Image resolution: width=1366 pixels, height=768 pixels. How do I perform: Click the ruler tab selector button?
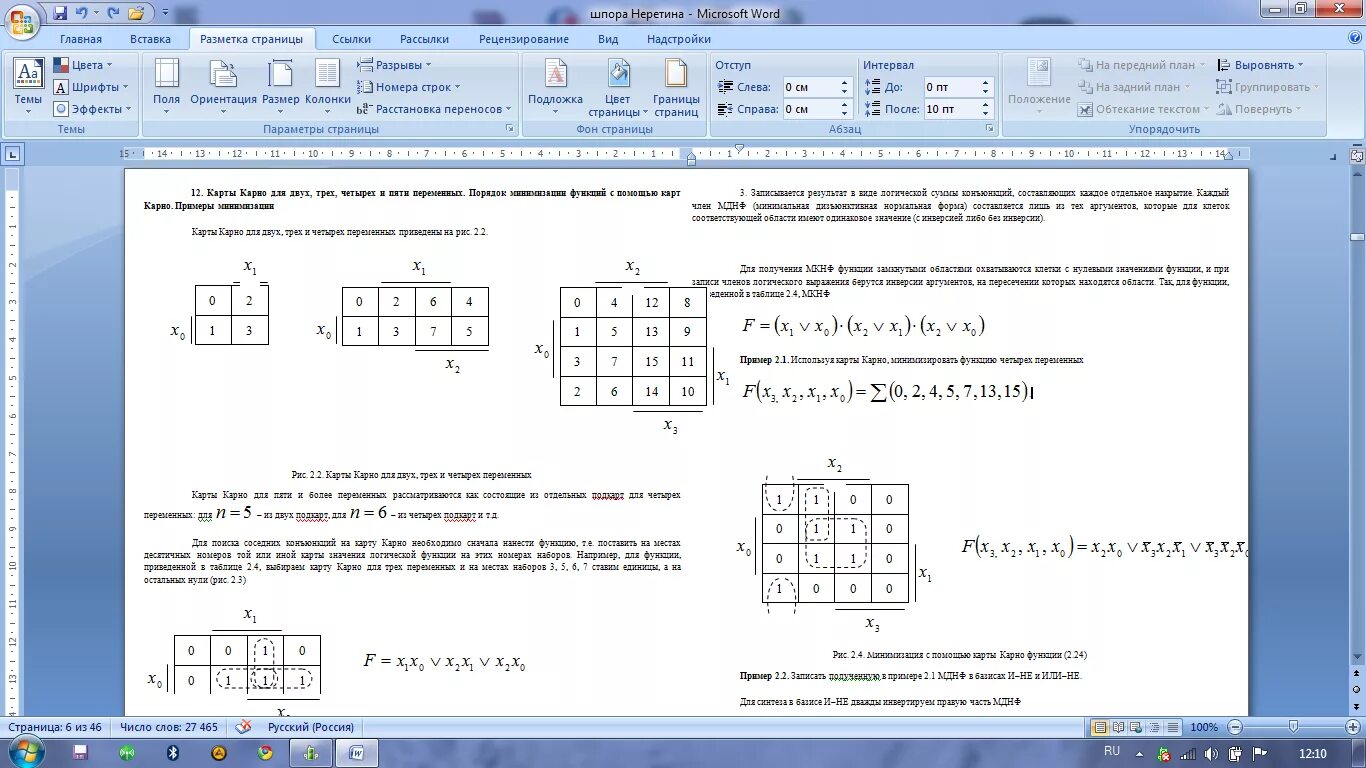click(12, 154)
